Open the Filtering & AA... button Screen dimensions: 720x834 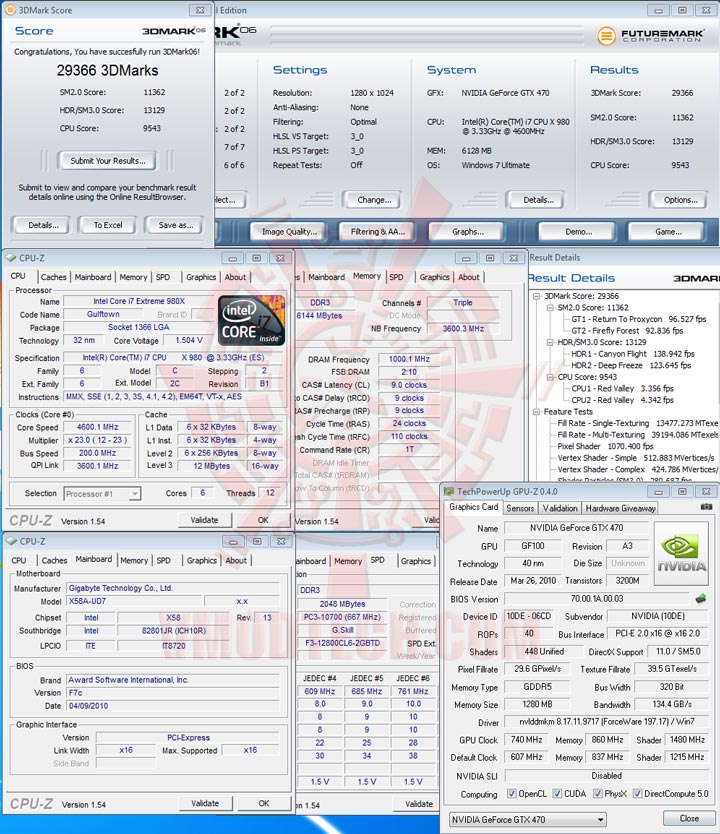[x=378, y=231]
